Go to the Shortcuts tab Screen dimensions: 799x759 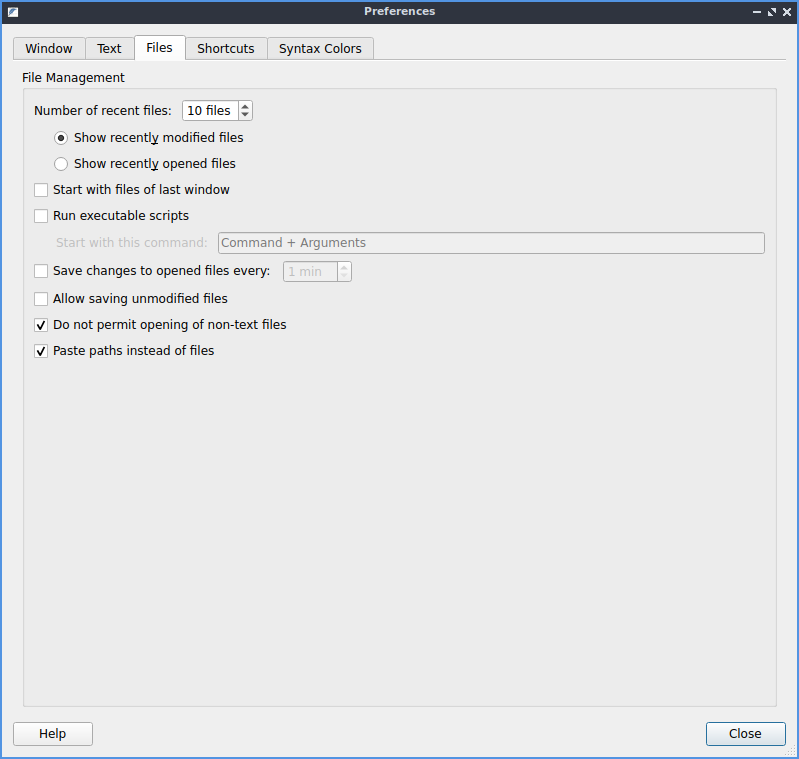[225, 49]
